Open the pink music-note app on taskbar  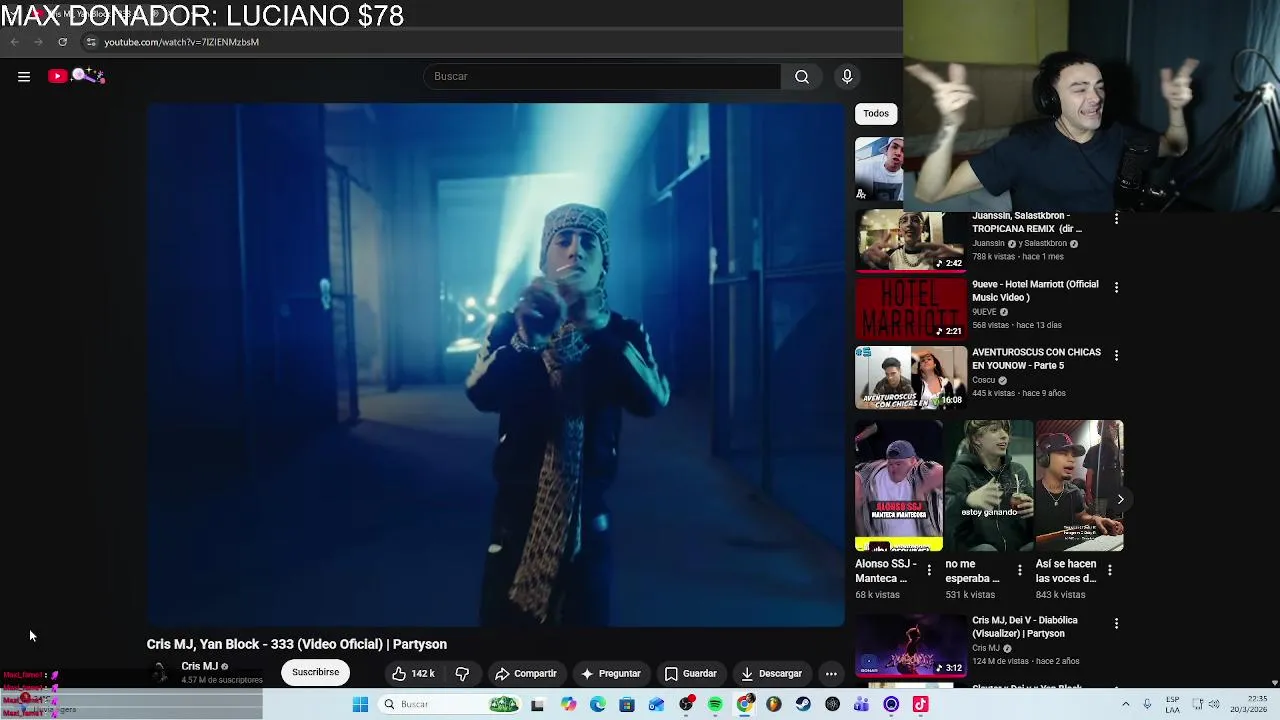point(920,705)
